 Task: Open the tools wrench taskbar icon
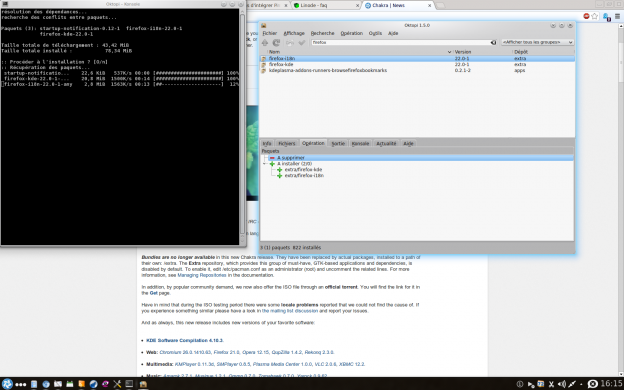point(117,384)
